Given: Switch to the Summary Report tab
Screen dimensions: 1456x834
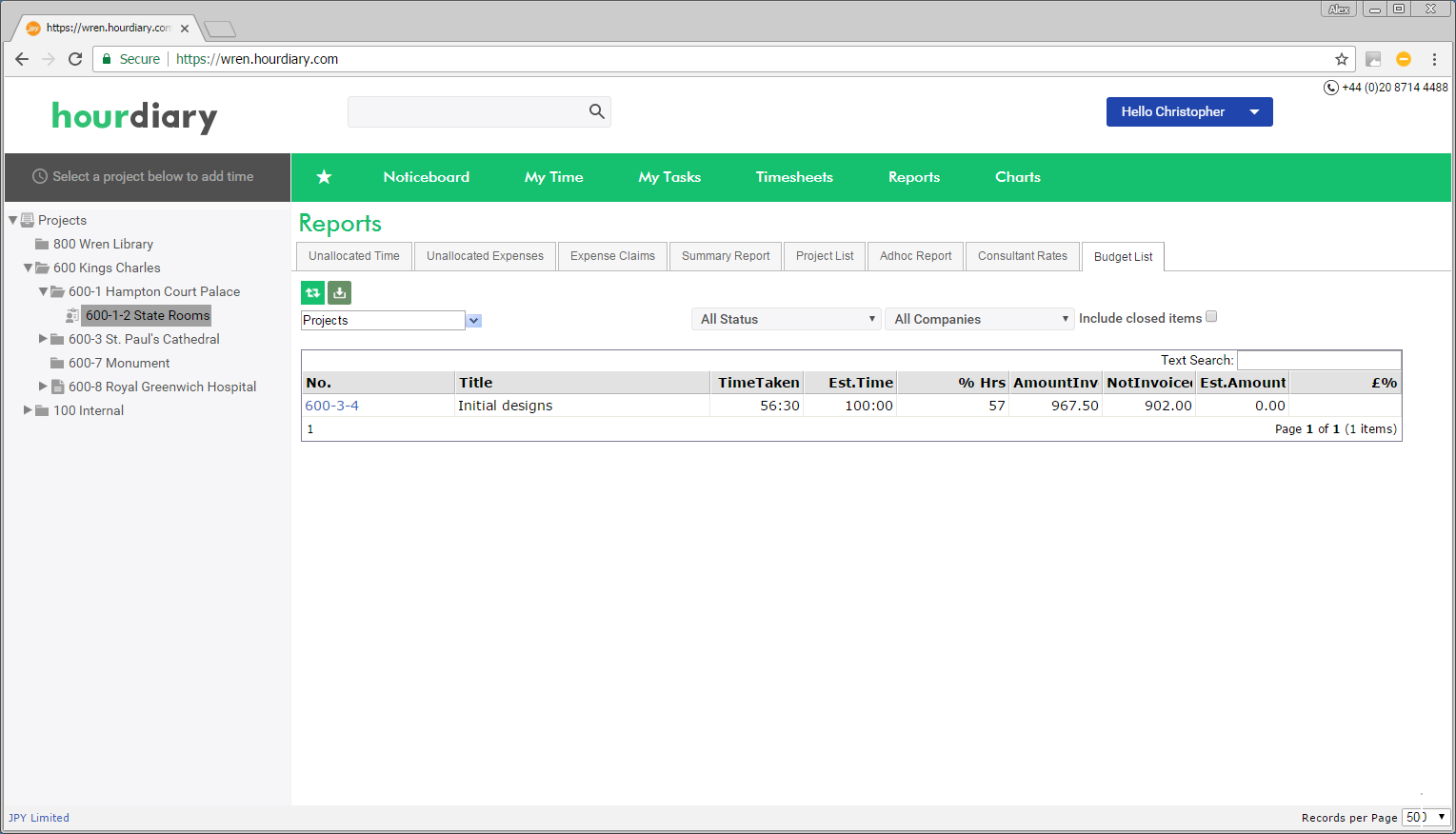Looking at the screenshot, I should tap(725, 255).
